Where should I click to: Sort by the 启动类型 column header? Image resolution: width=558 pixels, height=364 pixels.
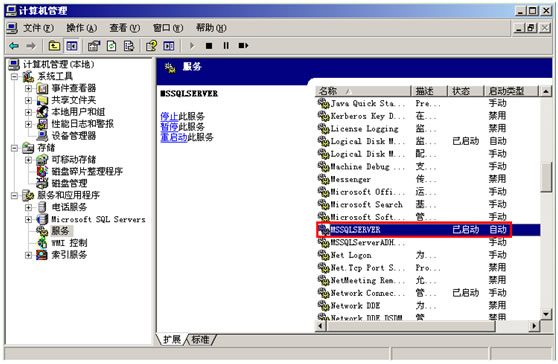511,91
